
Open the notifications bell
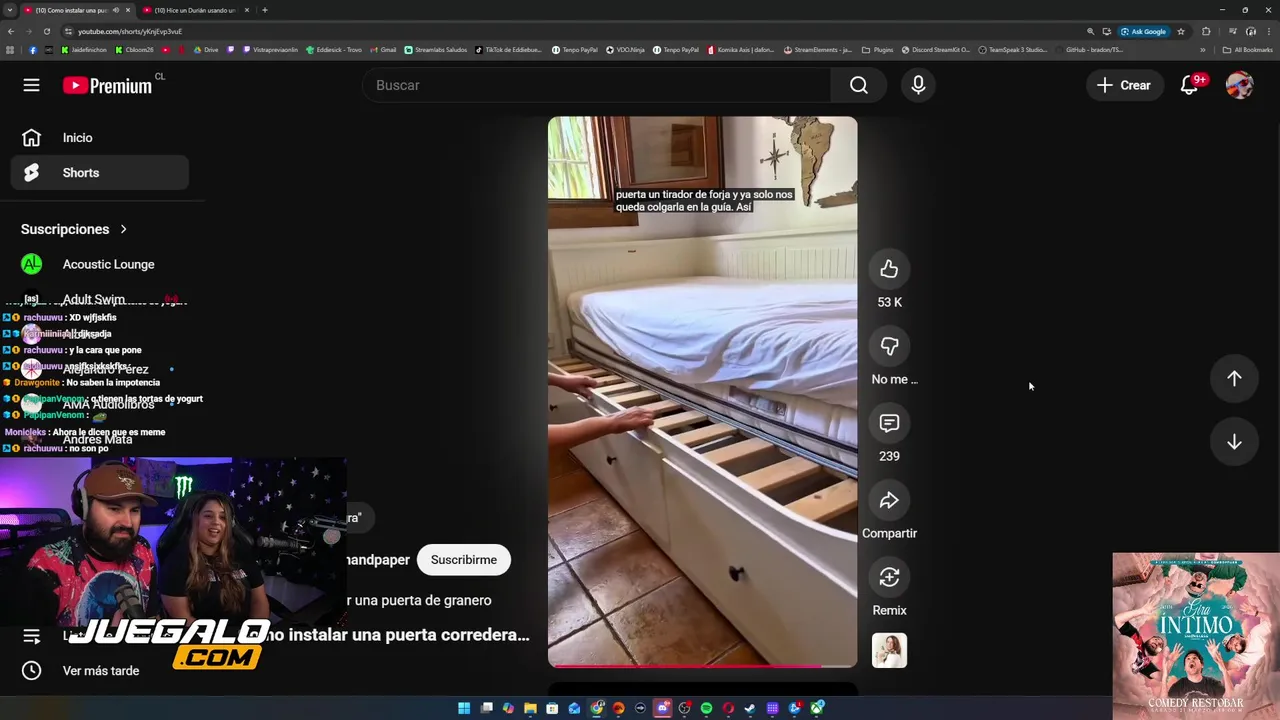[1190, 85]
